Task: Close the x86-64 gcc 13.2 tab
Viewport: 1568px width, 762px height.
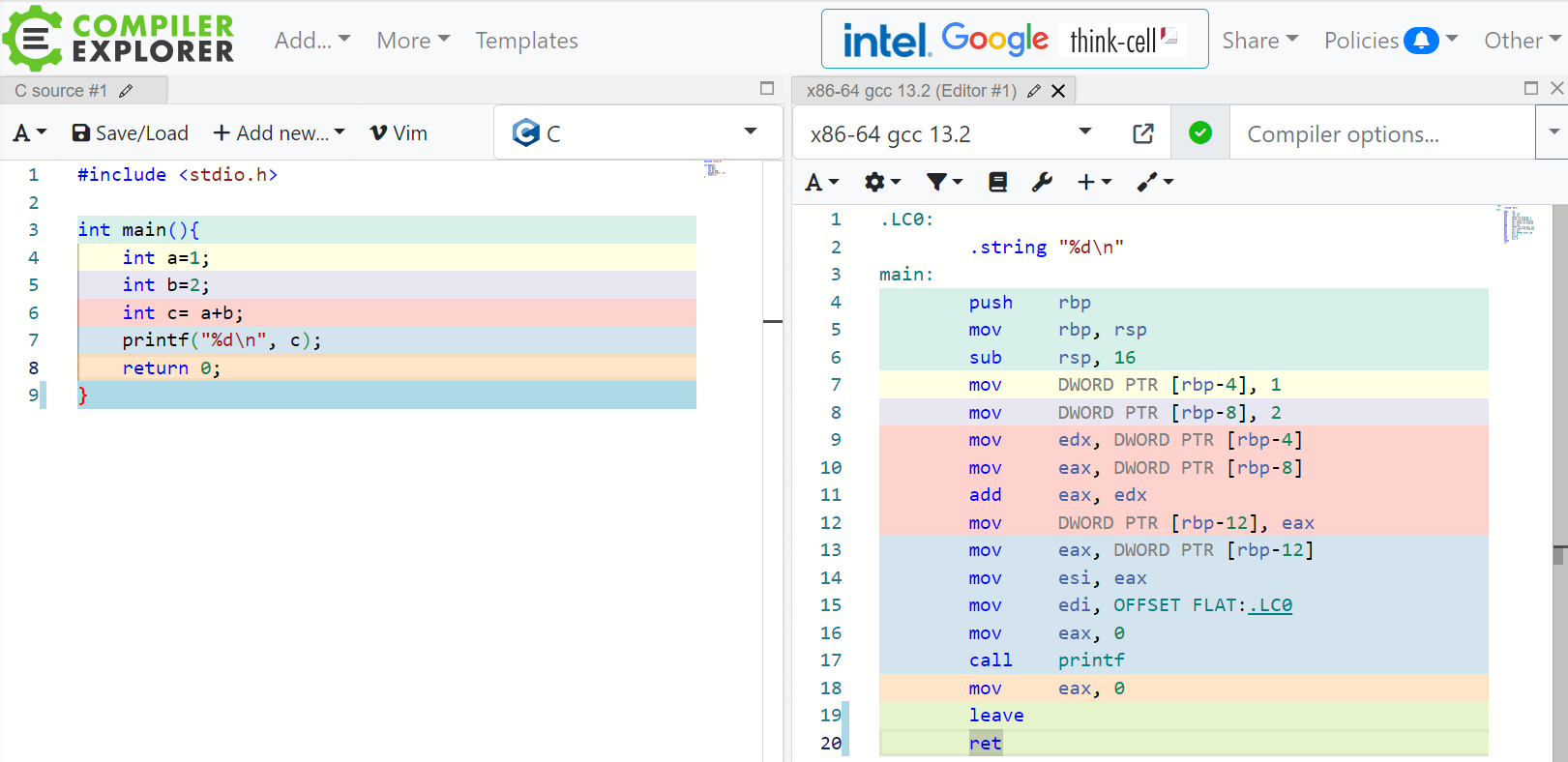Action: (1058, 91)
